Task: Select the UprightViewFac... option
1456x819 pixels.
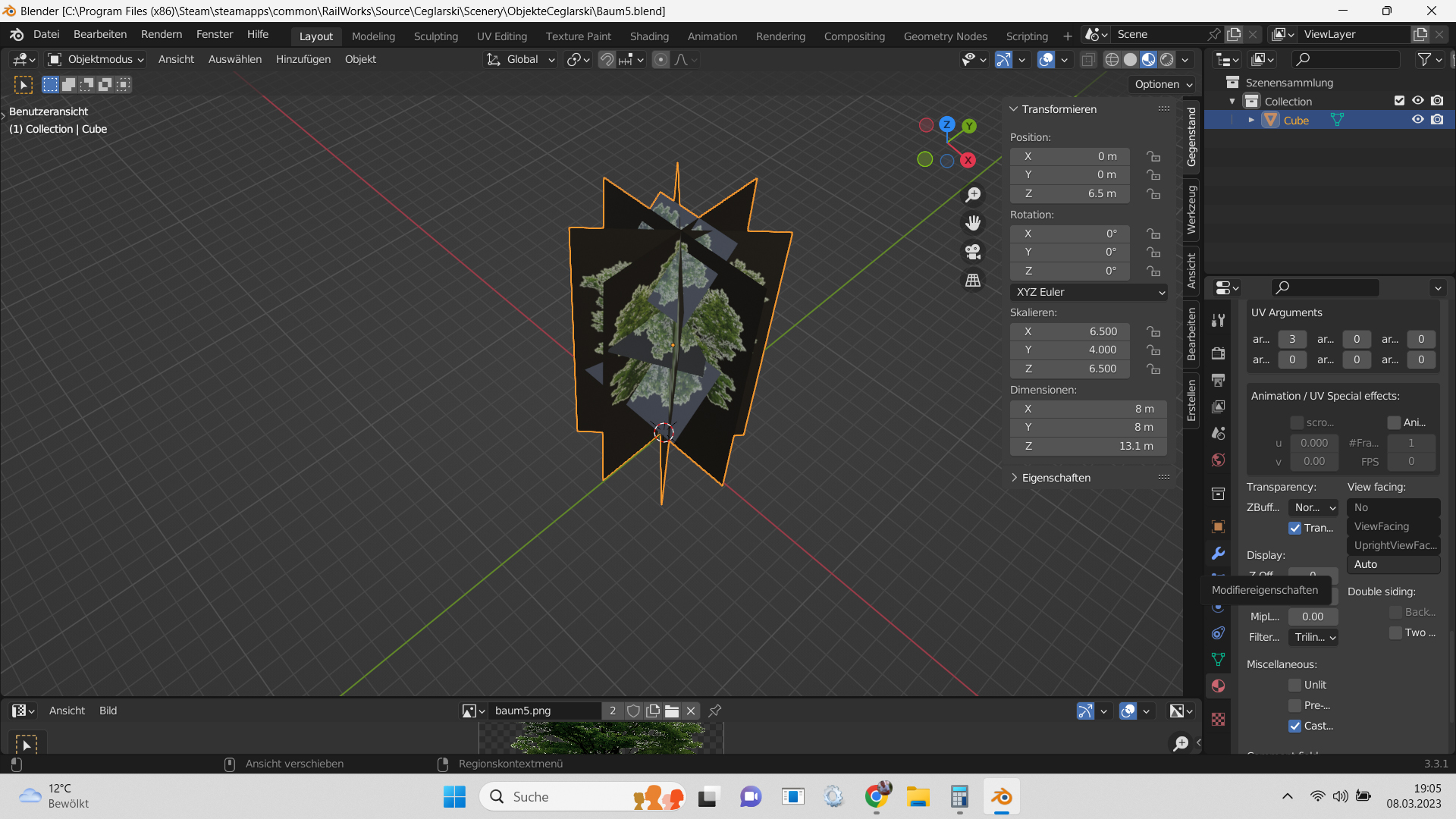Action: click(x=1394, y=545)
